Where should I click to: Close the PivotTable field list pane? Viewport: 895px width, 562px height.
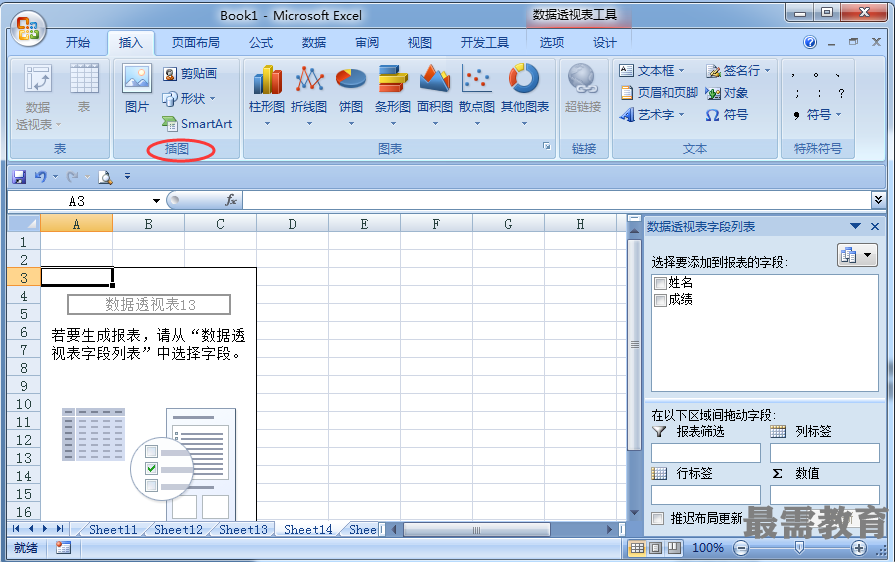click(874, 227)
